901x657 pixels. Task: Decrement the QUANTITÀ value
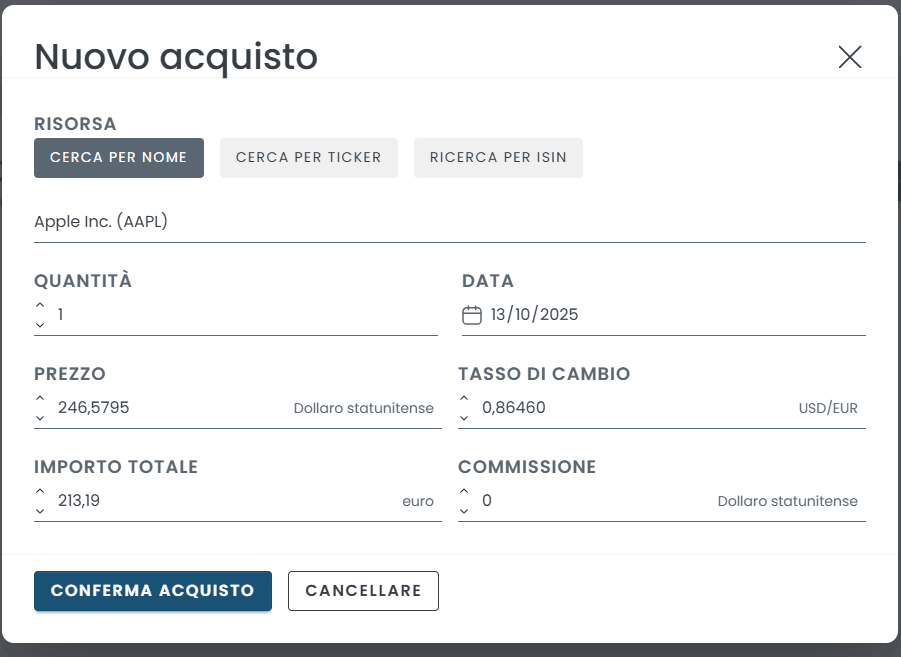tap(40, 323)
